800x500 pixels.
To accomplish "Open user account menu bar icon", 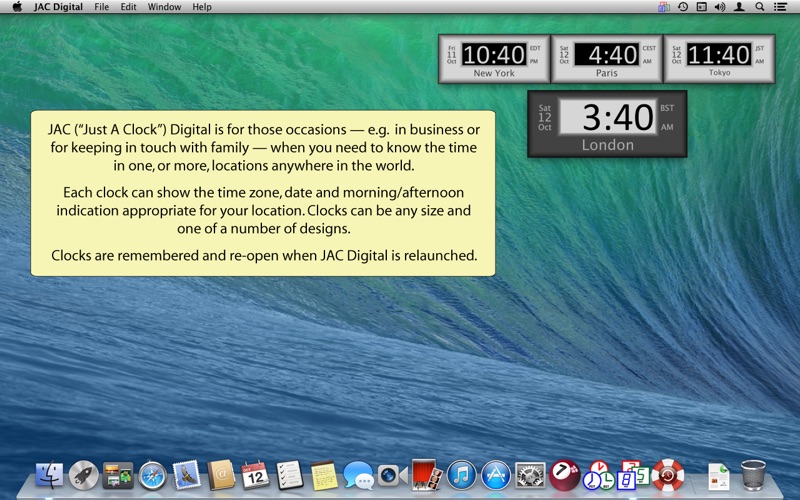I will point(739,7).
